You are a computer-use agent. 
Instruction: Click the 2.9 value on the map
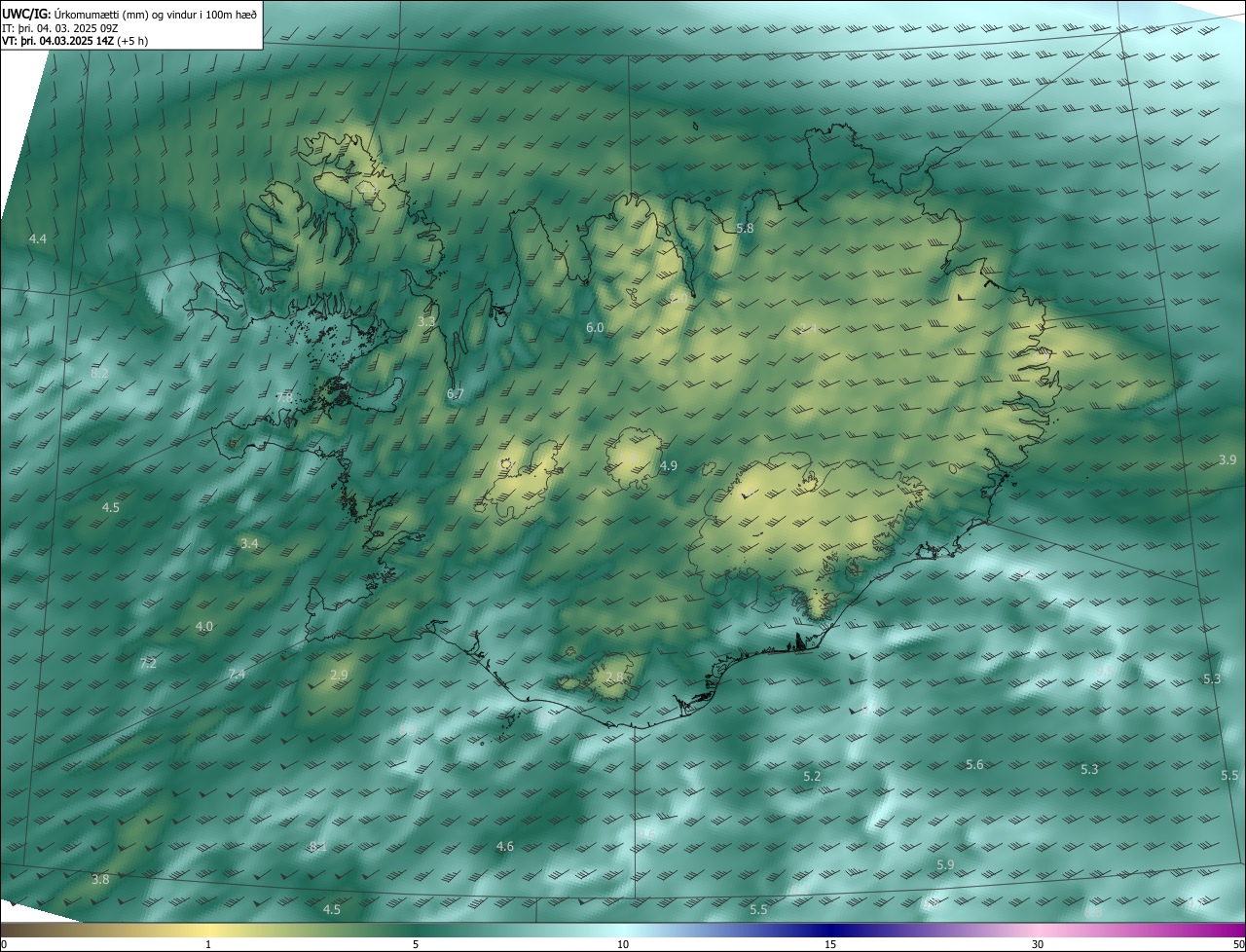pyautogui.click(x=339, y=675)
